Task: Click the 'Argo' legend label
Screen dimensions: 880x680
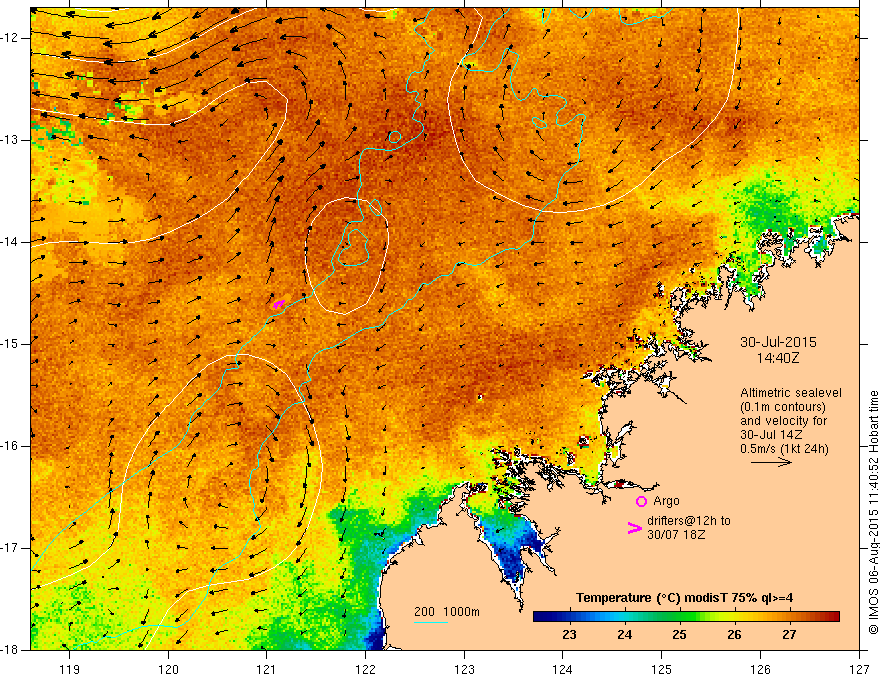Action: (x=666, y=501)
